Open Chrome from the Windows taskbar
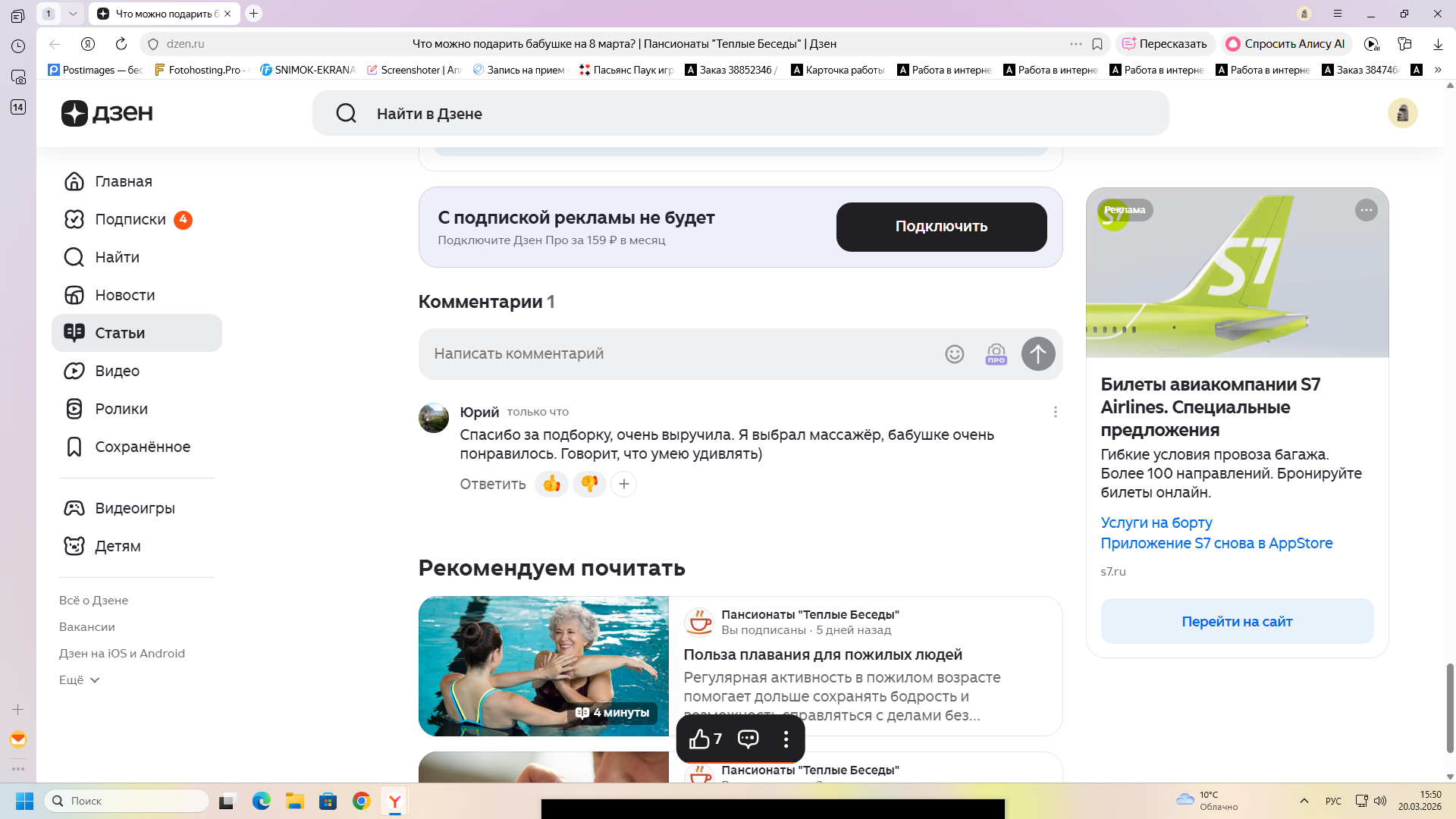This screenshot has width=1456, height=819. (361, 801)
